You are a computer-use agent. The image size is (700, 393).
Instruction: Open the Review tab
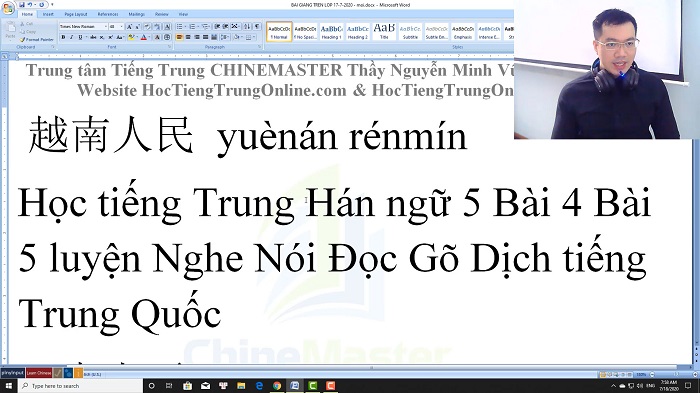point(161,14)
